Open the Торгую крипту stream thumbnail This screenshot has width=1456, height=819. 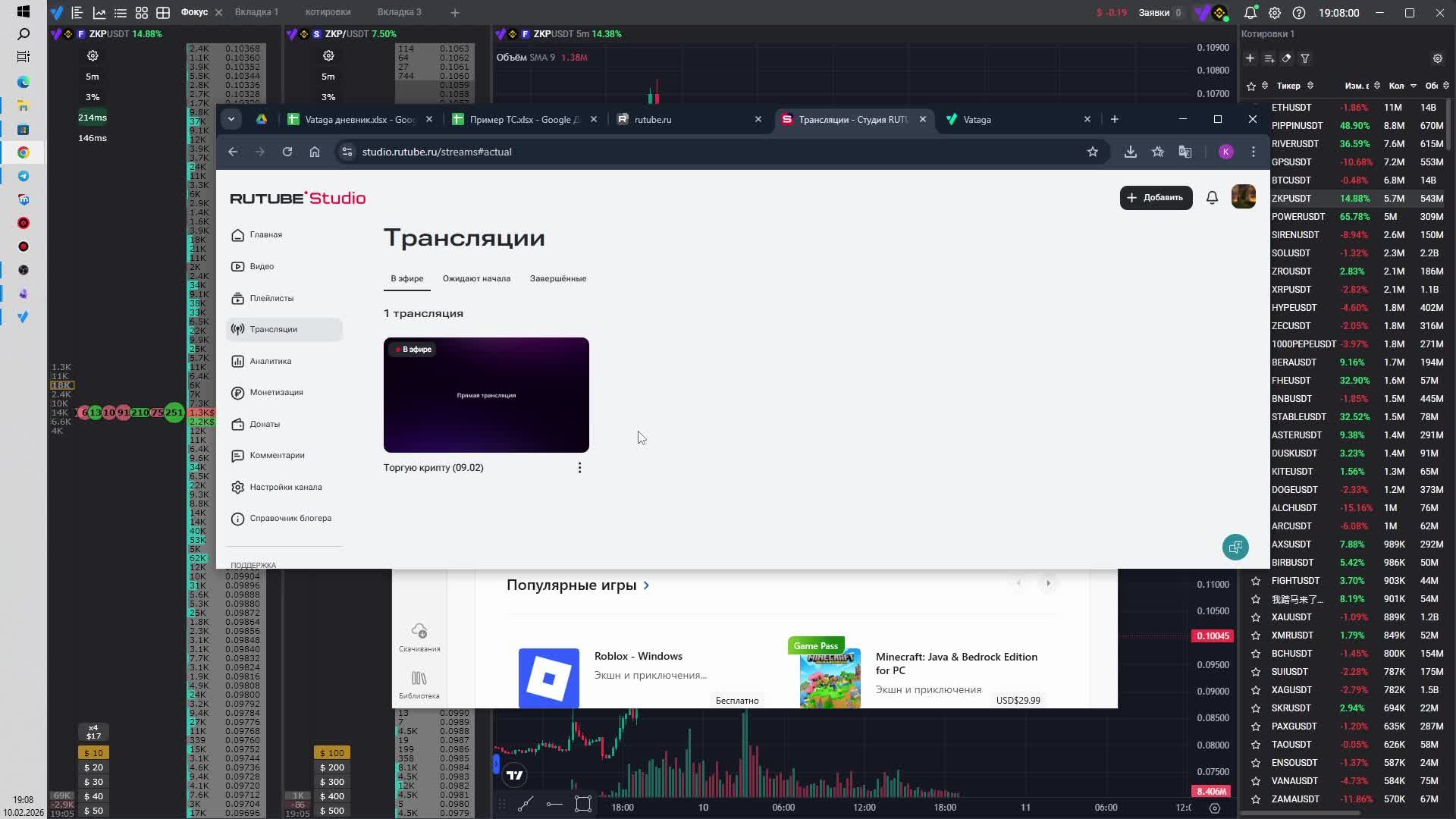click(x=486, y=395)
